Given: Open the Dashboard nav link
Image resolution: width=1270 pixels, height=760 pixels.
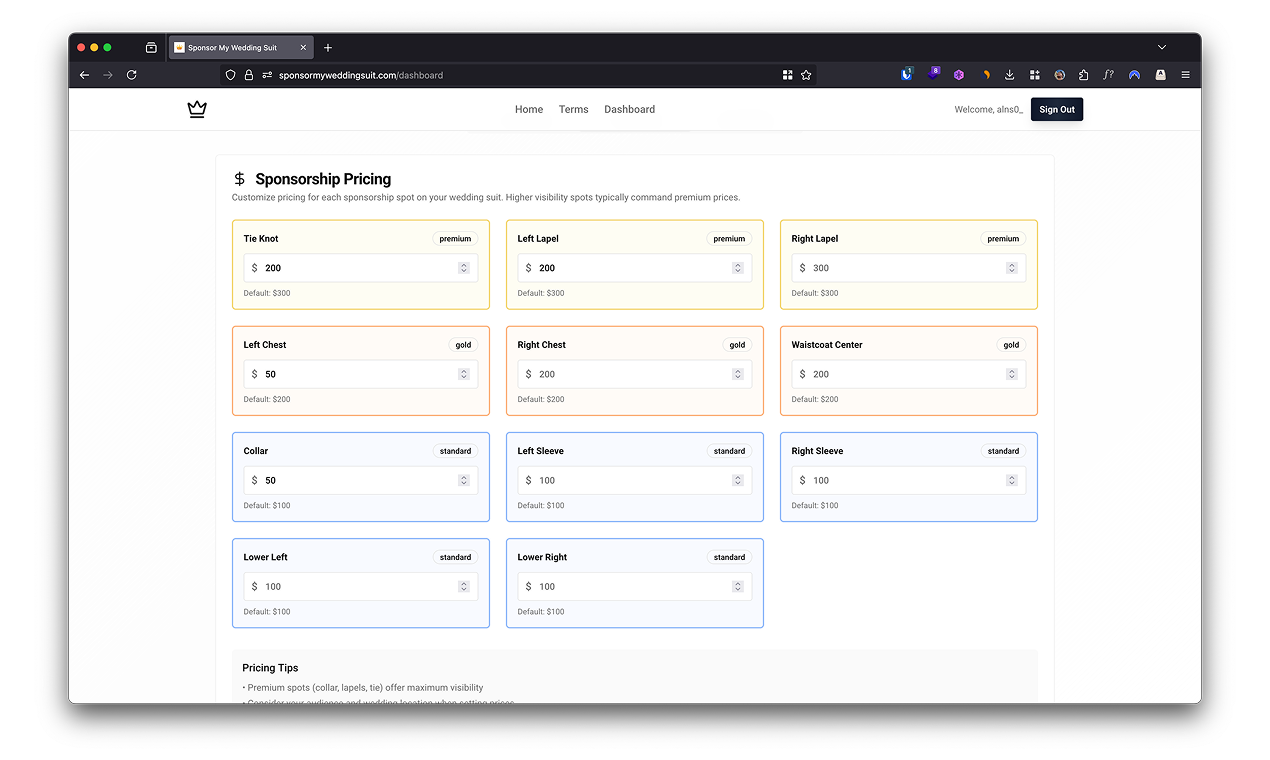Looking at the screenshot, I should point(630,110).
